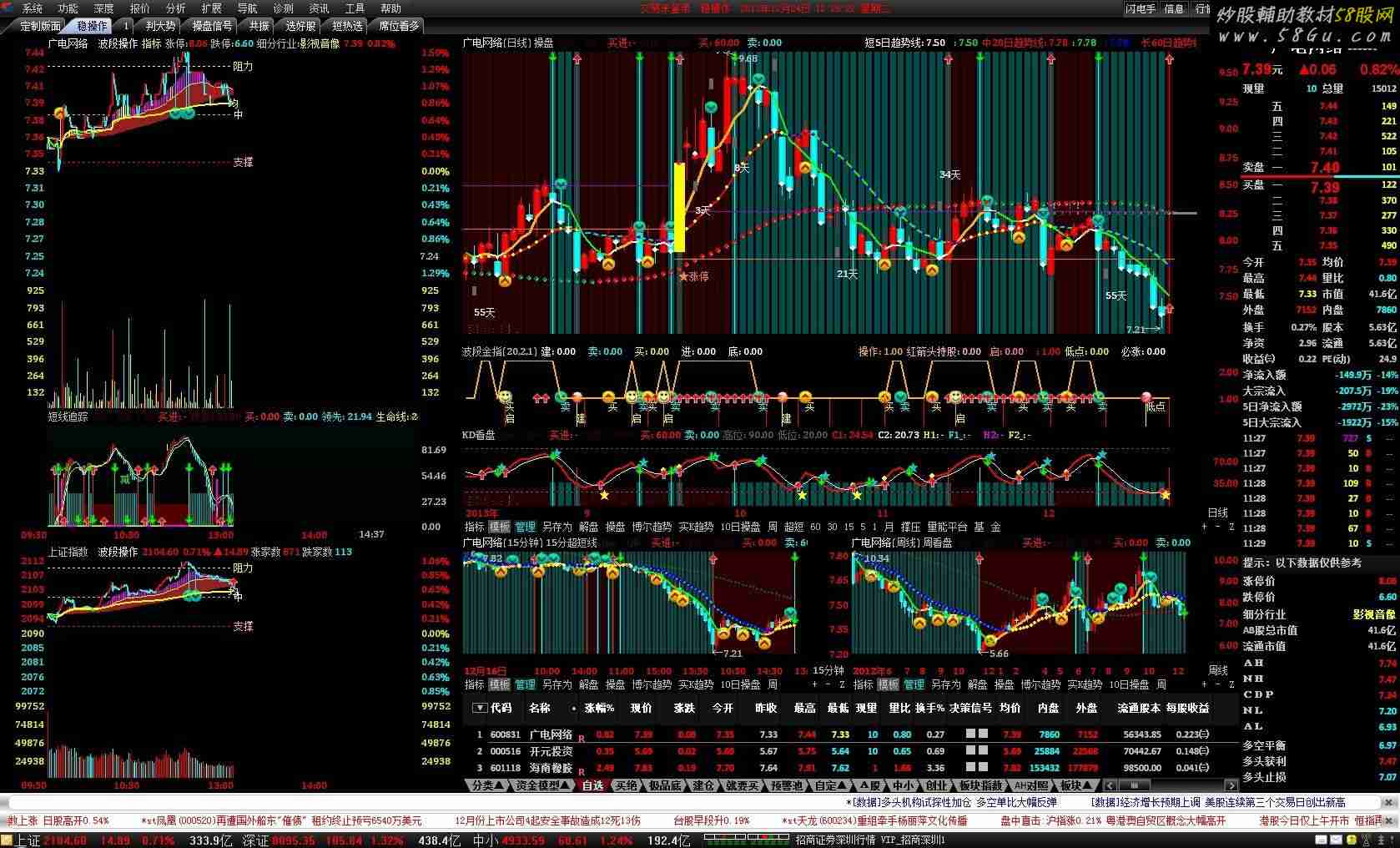Click the Z icon under weekly chart
The width and height of the screenshot is (1400, 848).
(1231, 684)
